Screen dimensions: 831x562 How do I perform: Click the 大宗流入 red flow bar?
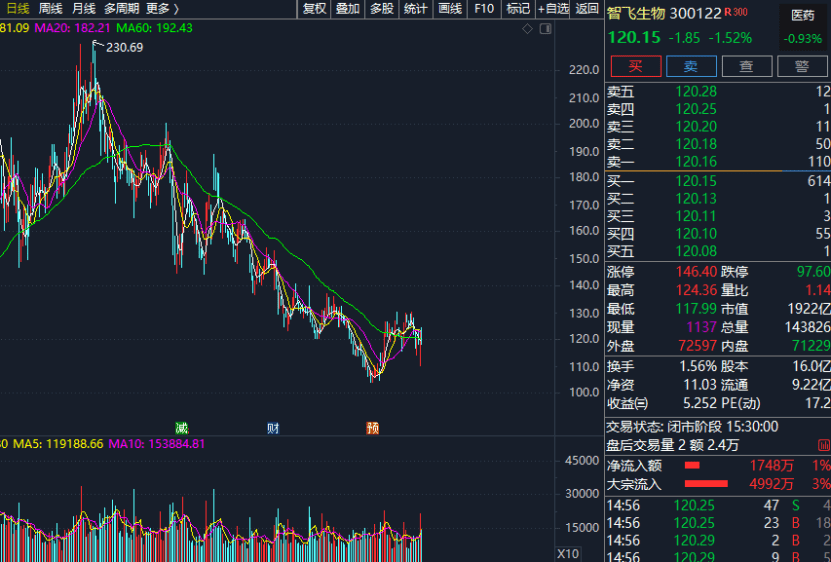tap(706, 484)
